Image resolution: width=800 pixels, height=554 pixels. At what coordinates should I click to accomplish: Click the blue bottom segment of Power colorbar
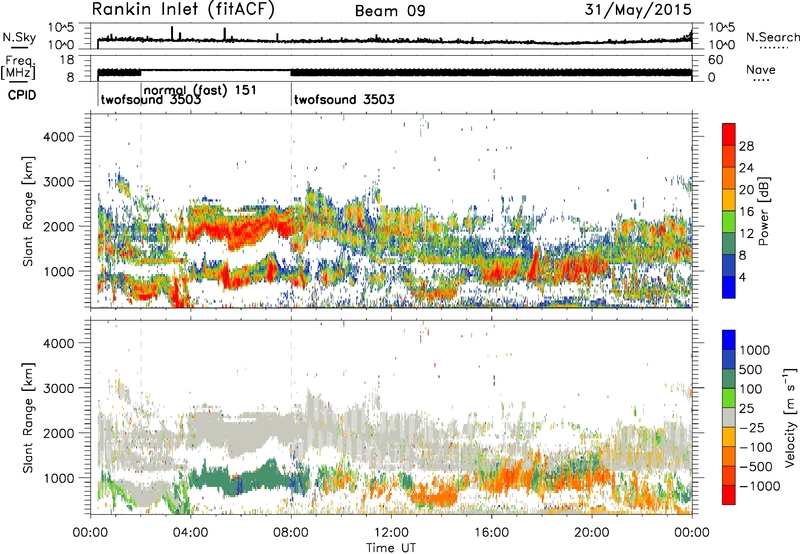click(729, 287)
